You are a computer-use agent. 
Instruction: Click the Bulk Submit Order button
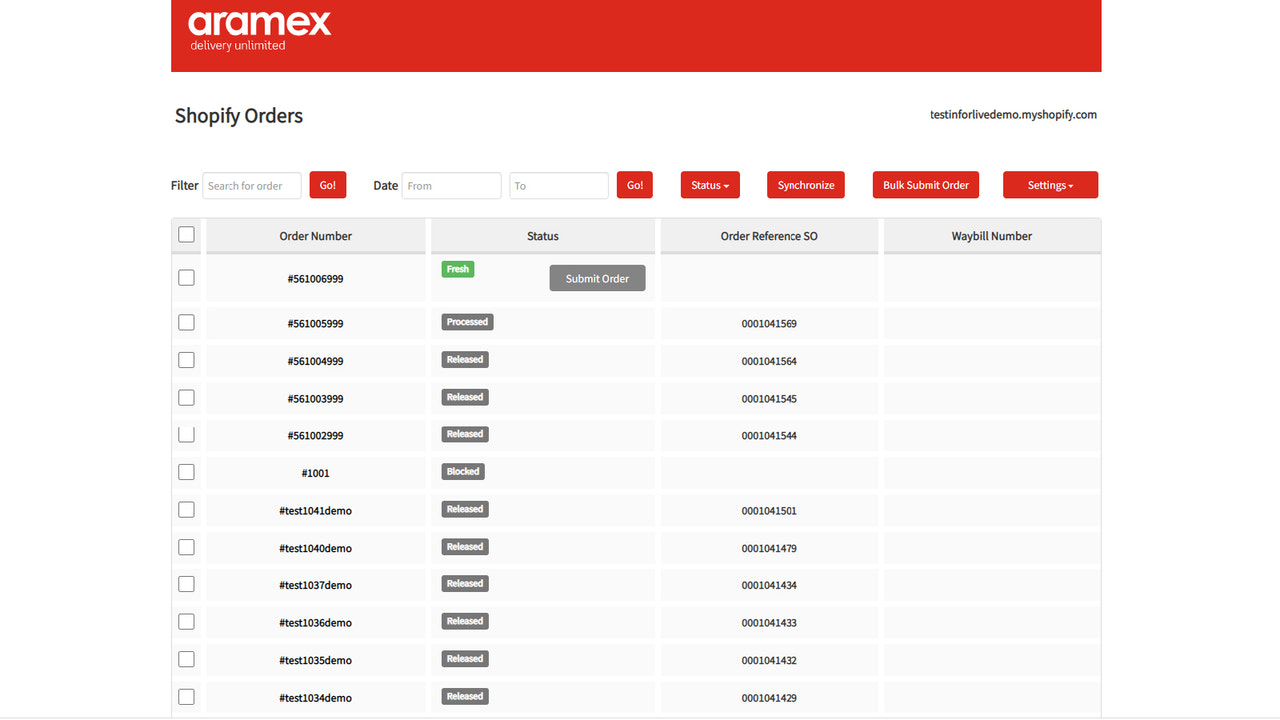pyautogui.click(x=925, y=185)
